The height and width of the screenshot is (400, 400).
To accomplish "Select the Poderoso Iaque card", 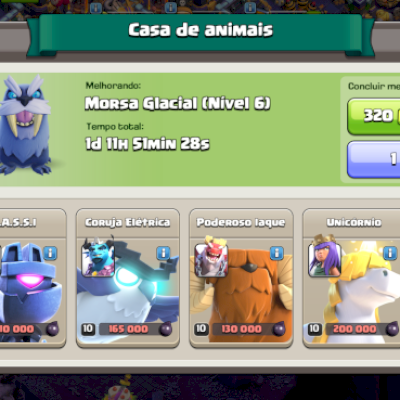I will 241,278.
